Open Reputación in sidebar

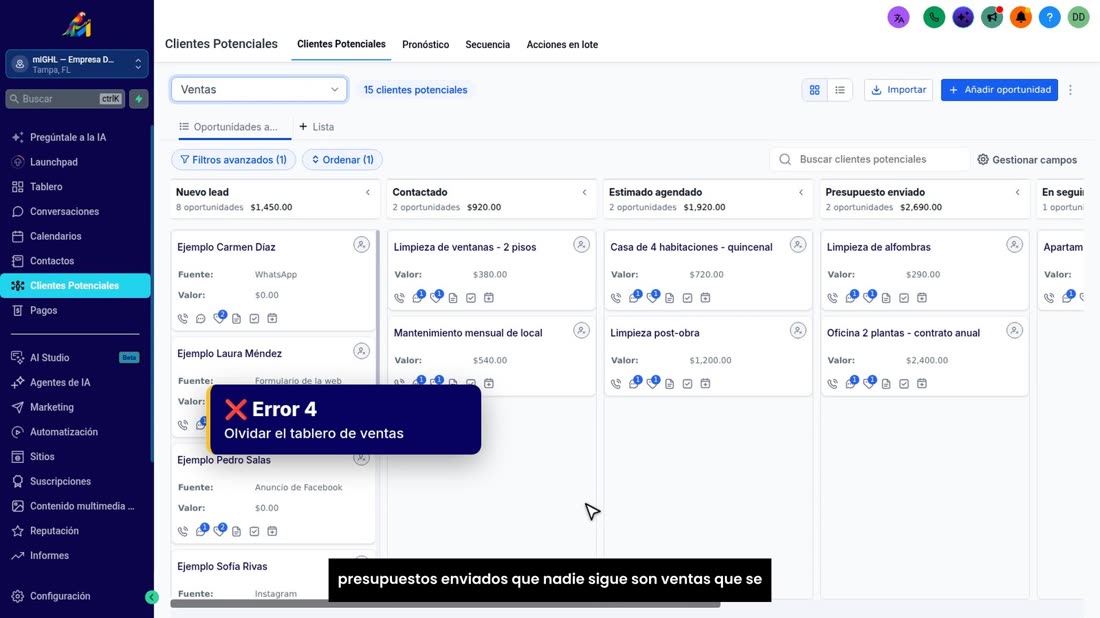click(54, 531)
